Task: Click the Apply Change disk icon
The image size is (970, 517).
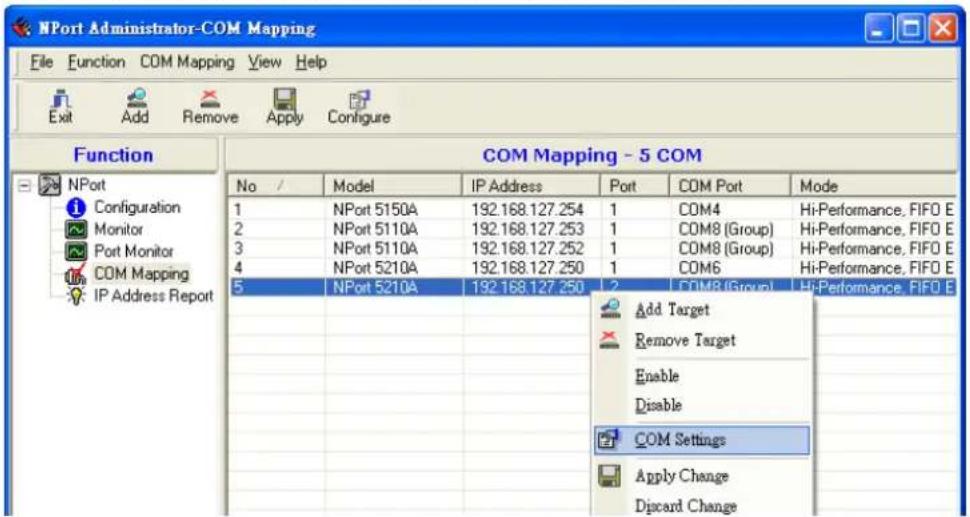Action: [x=609, y=476]
